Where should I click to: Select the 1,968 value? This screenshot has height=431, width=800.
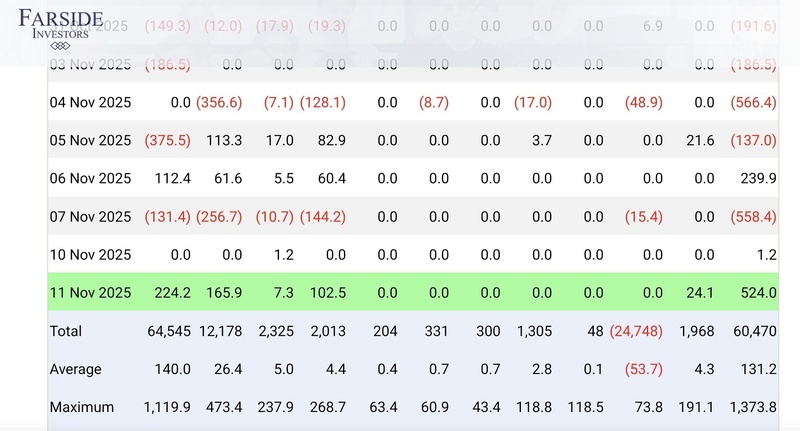696,332
